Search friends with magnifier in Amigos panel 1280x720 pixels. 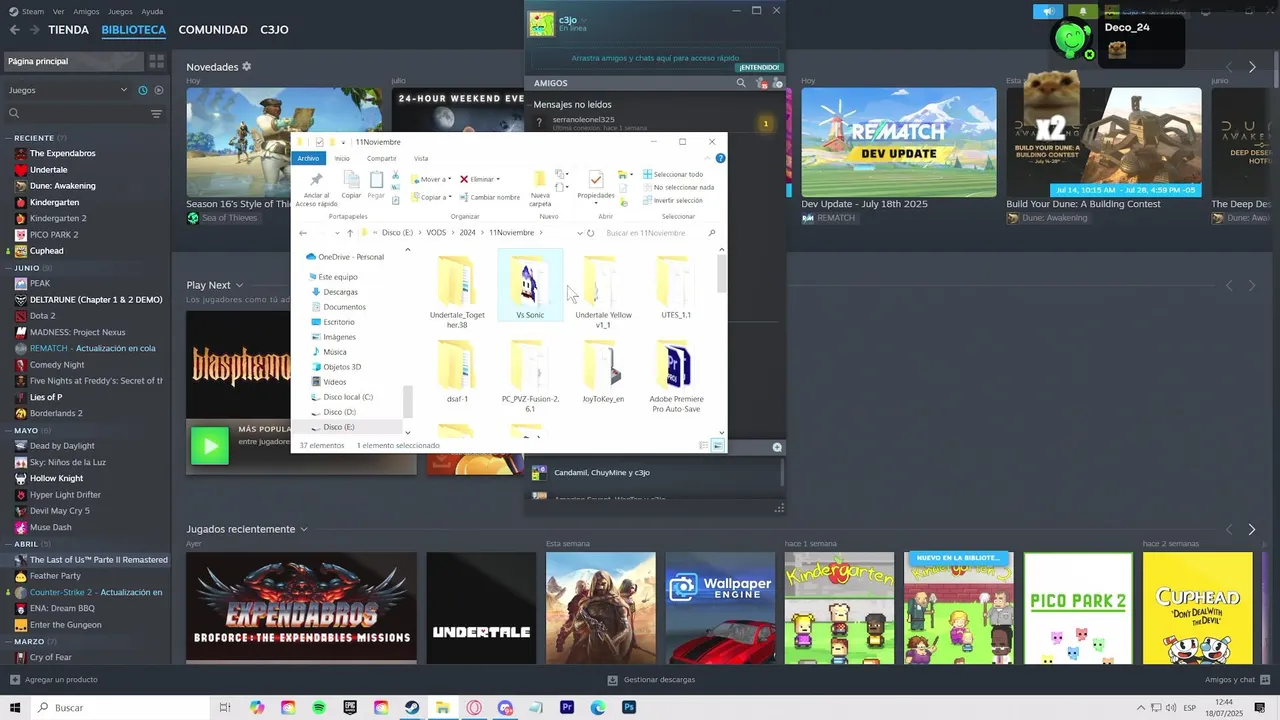(741, 83)
